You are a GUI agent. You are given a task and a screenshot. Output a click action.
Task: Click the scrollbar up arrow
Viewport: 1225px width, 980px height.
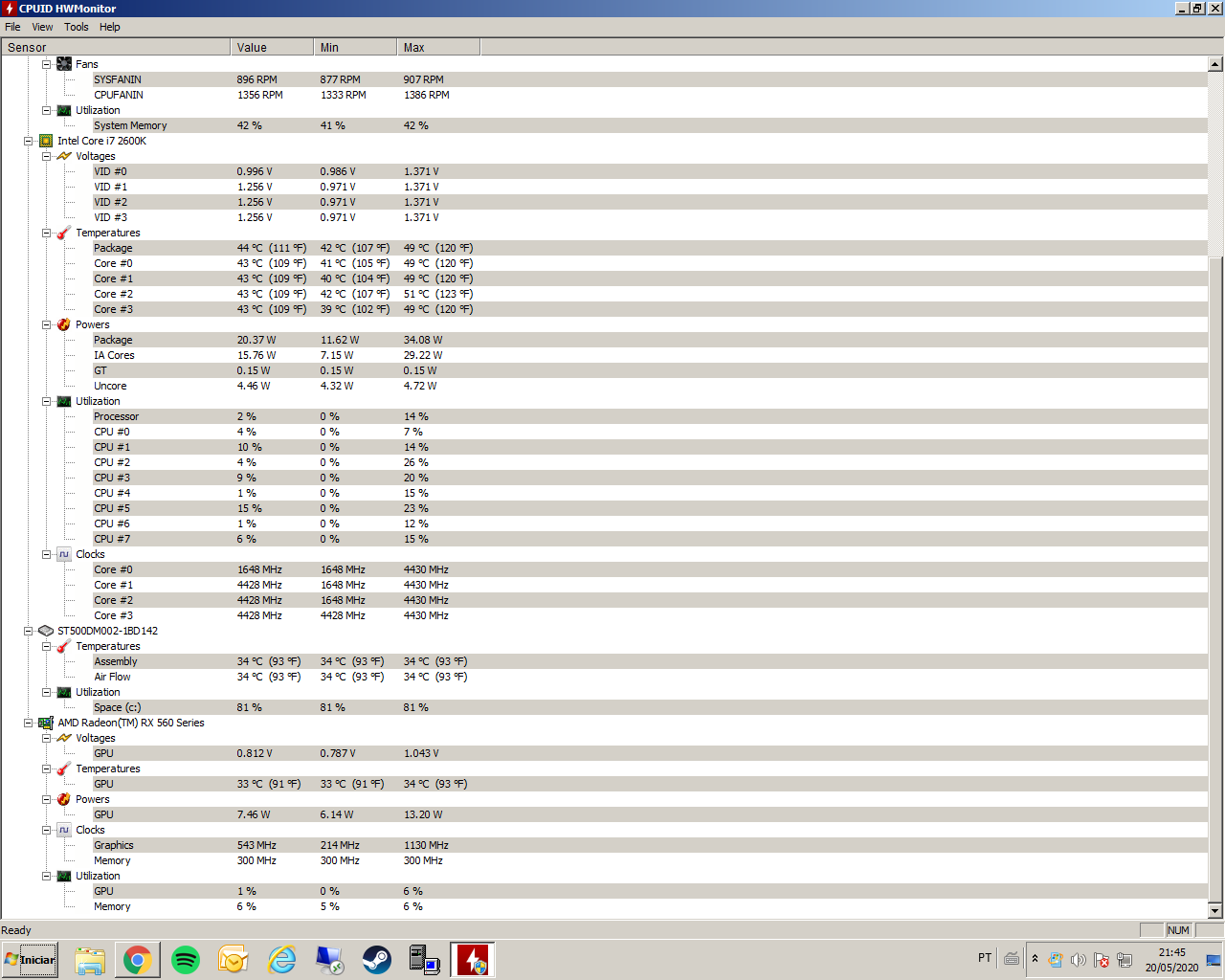coord(1215,64)
